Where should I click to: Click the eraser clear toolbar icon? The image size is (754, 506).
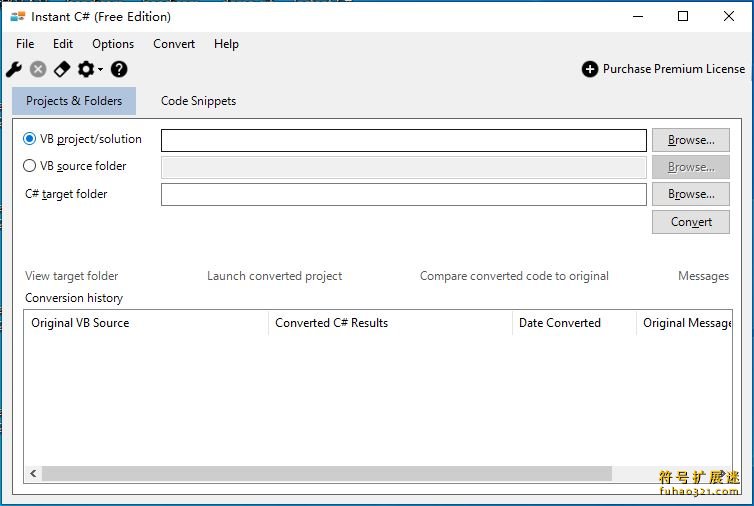point(62,69)
